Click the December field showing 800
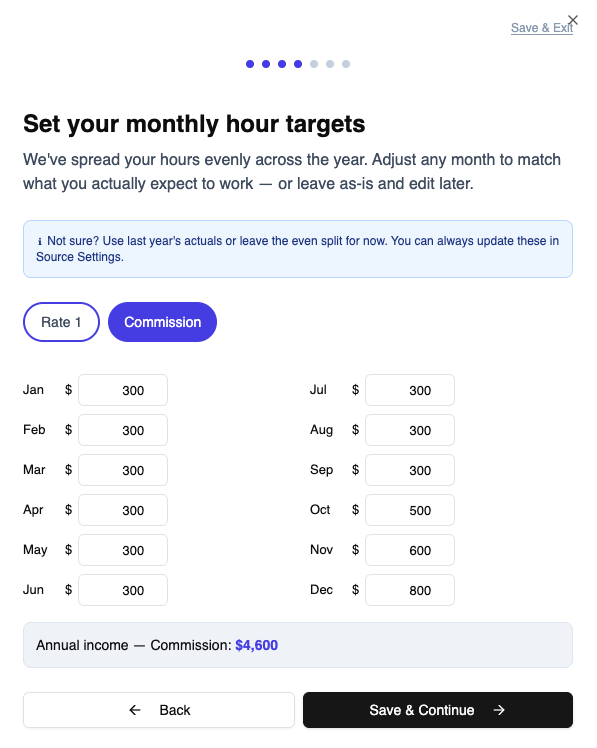The image size is (597, 748). tap(410, 591)
